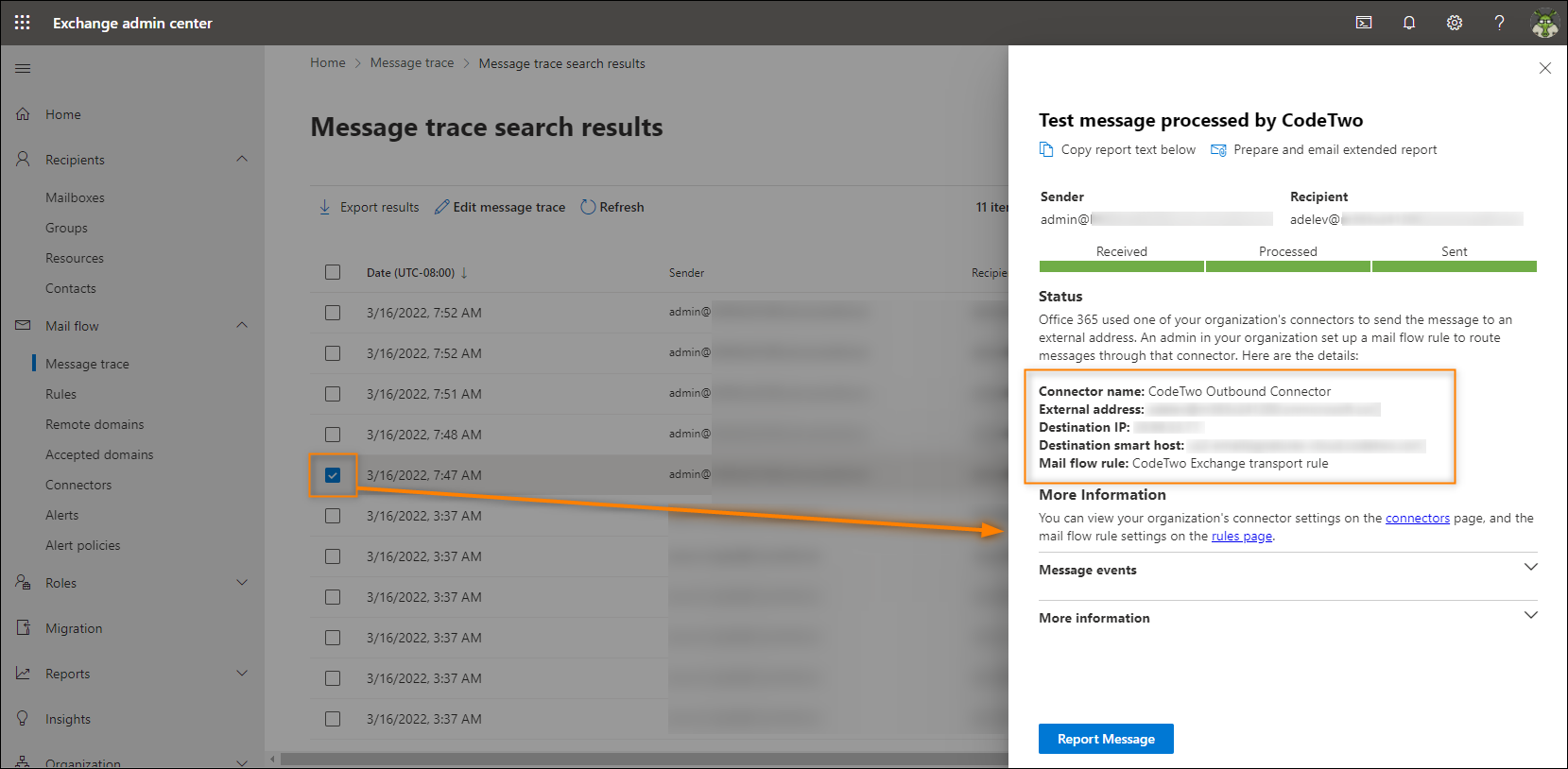
Task: Open the help question mark icon
Action: coord(1499,23)
